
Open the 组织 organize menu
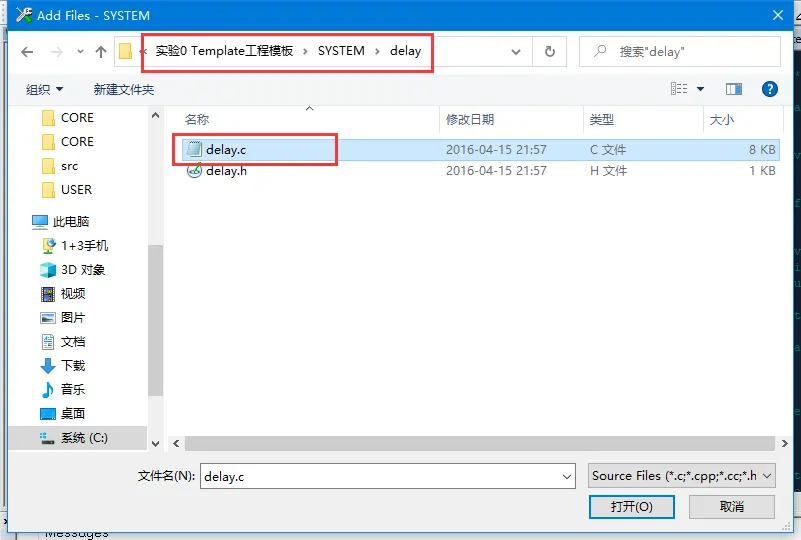44,90
